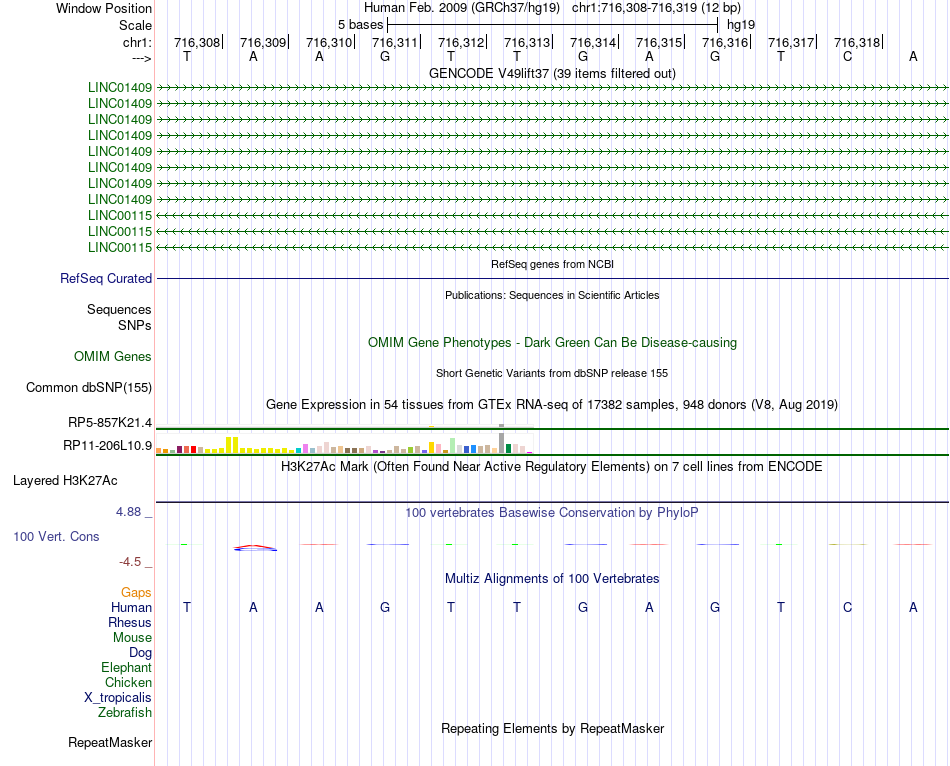
Task: Click the Sequences track label
Action: click(119, 309)
